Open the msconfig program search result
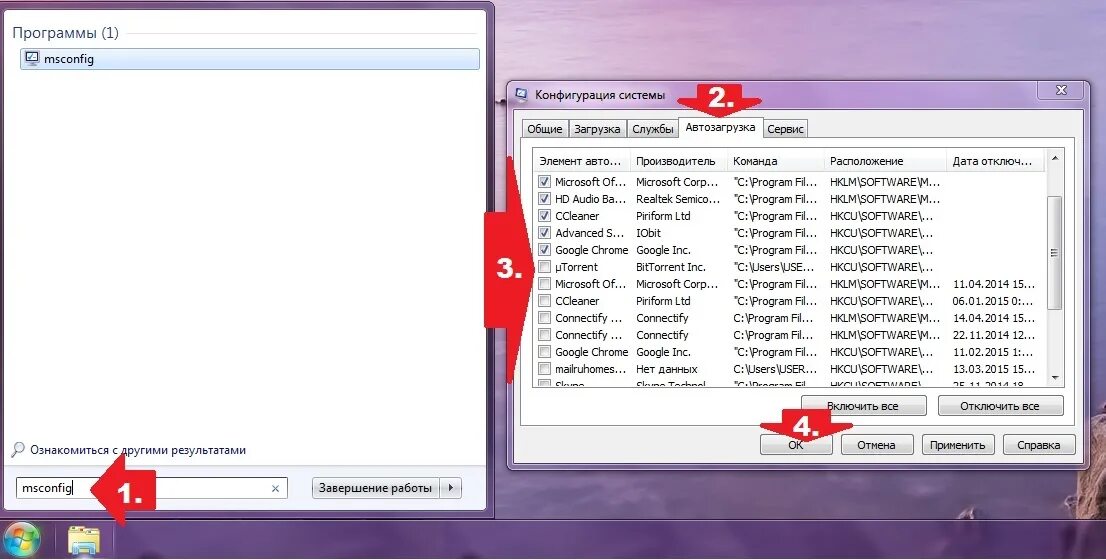 click(x=250, y=59)
